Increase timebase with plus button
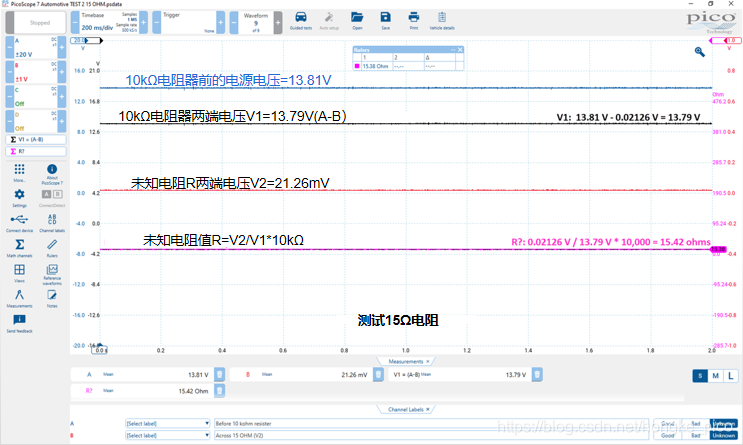 pos(144,22)
